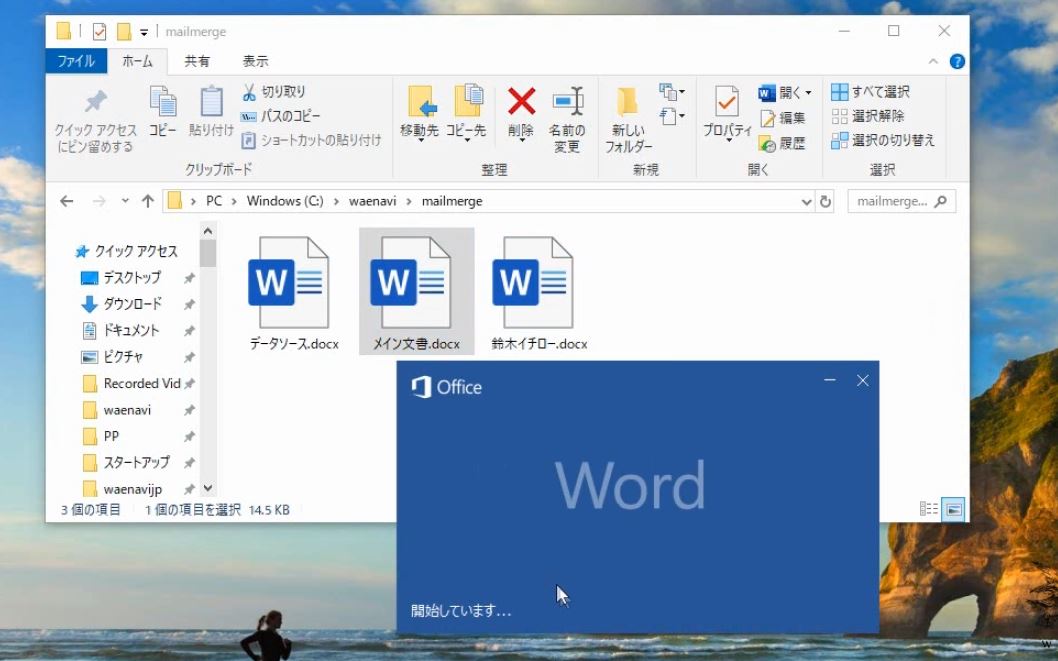The image size is (1058, 661).
Task: Select データソース.docx file
Action: [294, 292]
